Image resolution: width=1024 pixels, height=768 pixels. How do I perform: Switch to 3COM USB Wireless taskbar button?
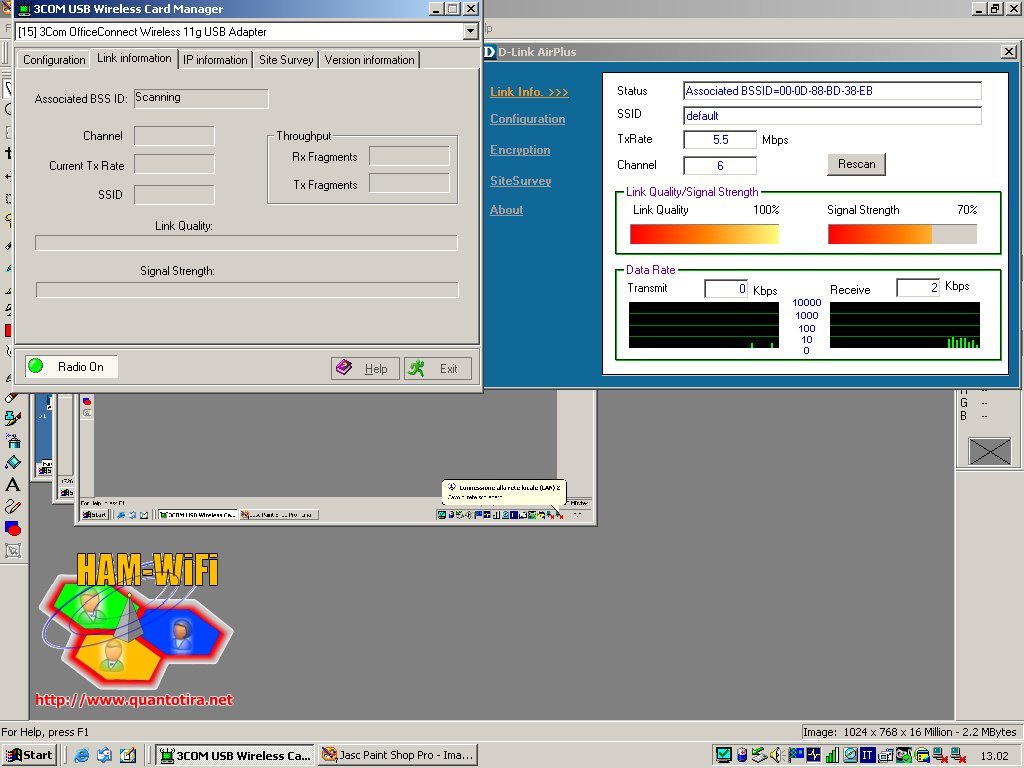235,756
